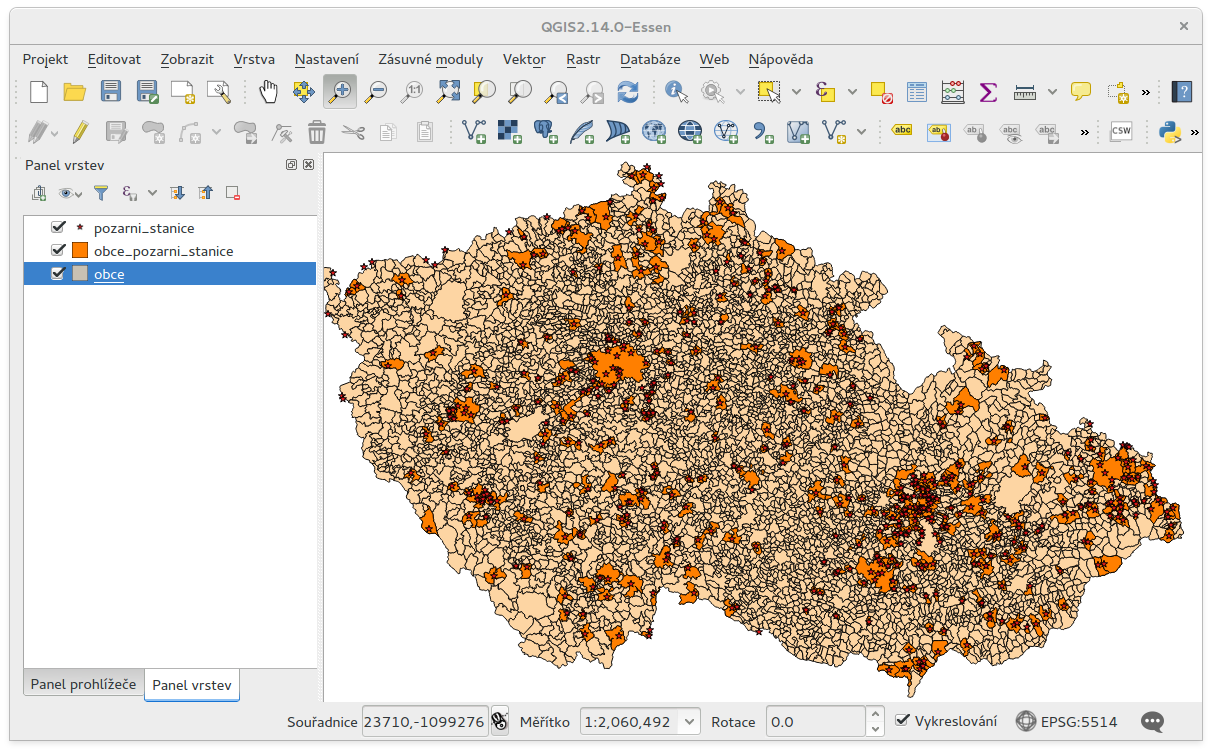This screenshot has width=1212, height=750.
Task: Save the project with floppy icon
Action: (111, 92)
